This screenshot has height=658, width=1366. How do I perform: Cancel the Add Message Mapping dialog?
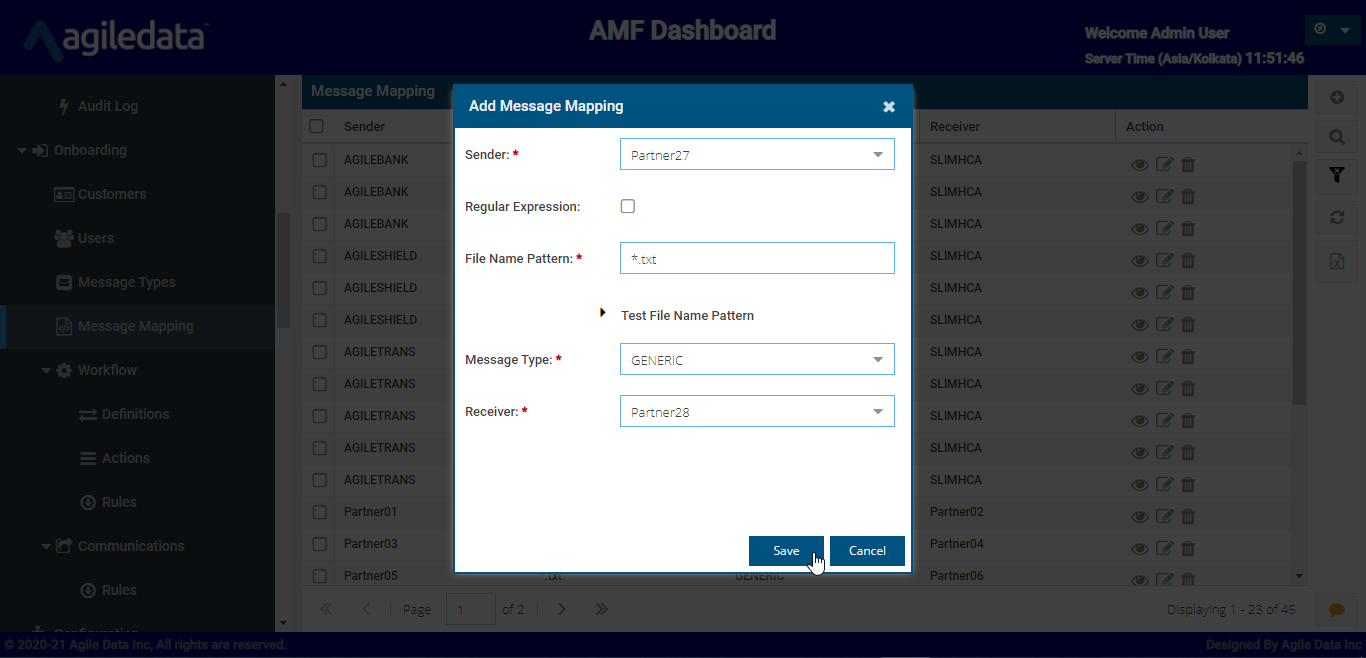pyautogui.click(x=867, y=551)
